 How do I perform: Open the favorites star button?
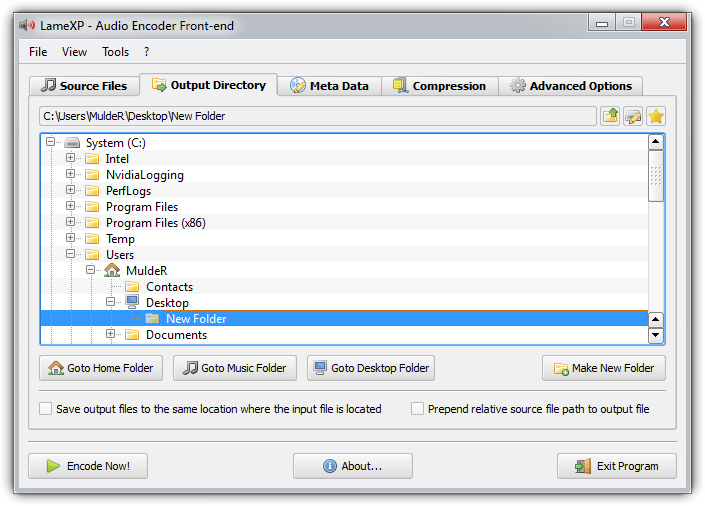[656, 116]
